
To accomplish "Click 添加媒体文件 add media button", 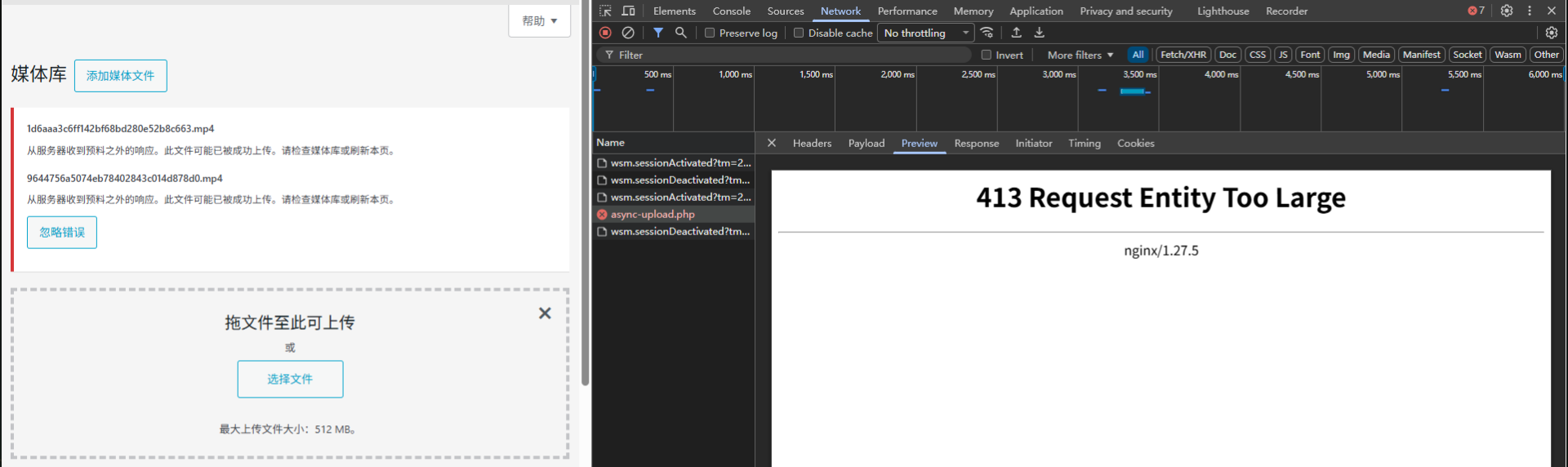I will click(x=121, y=75).
